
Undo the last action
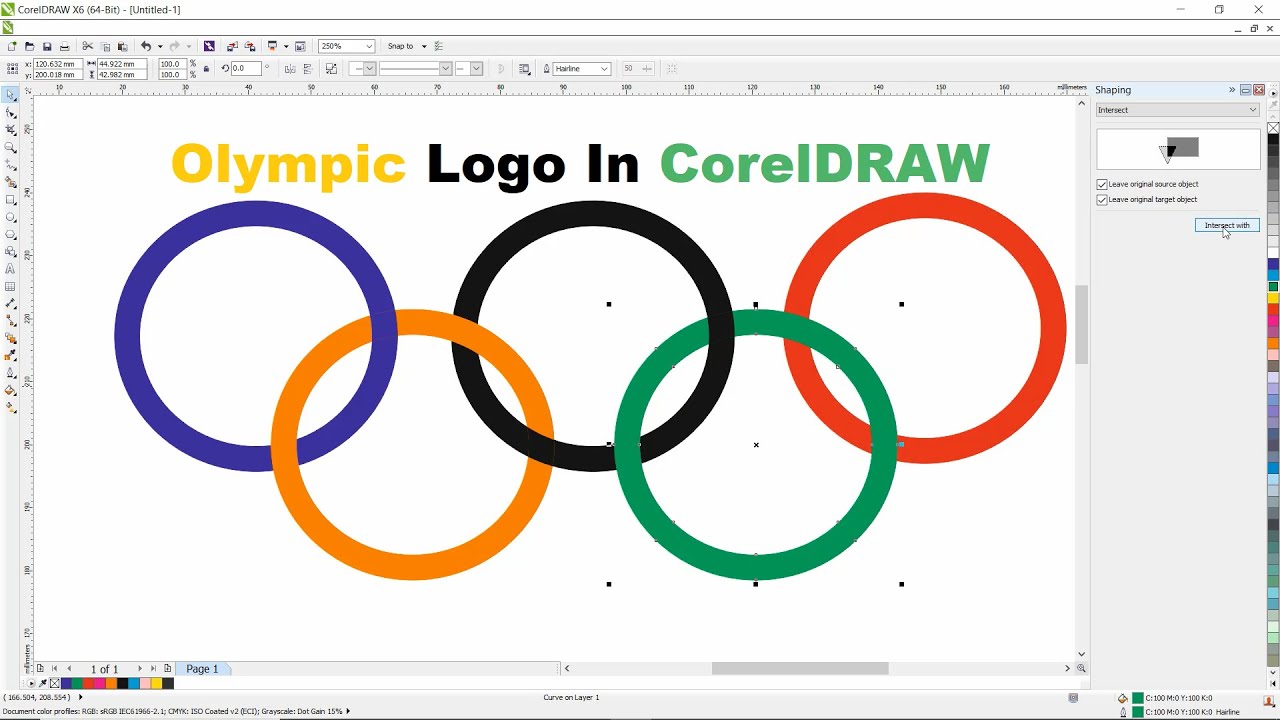pos(146,46)
